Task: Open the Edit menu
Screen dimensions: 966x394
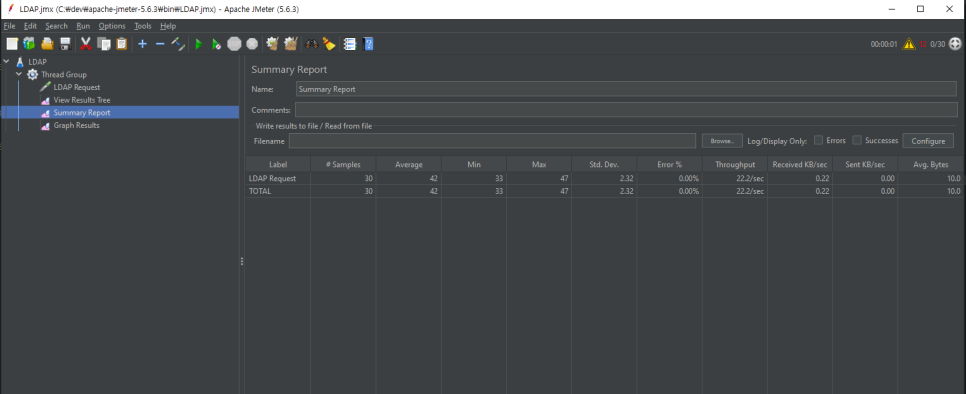Action: pyautogui.click(x=31, y=26)
